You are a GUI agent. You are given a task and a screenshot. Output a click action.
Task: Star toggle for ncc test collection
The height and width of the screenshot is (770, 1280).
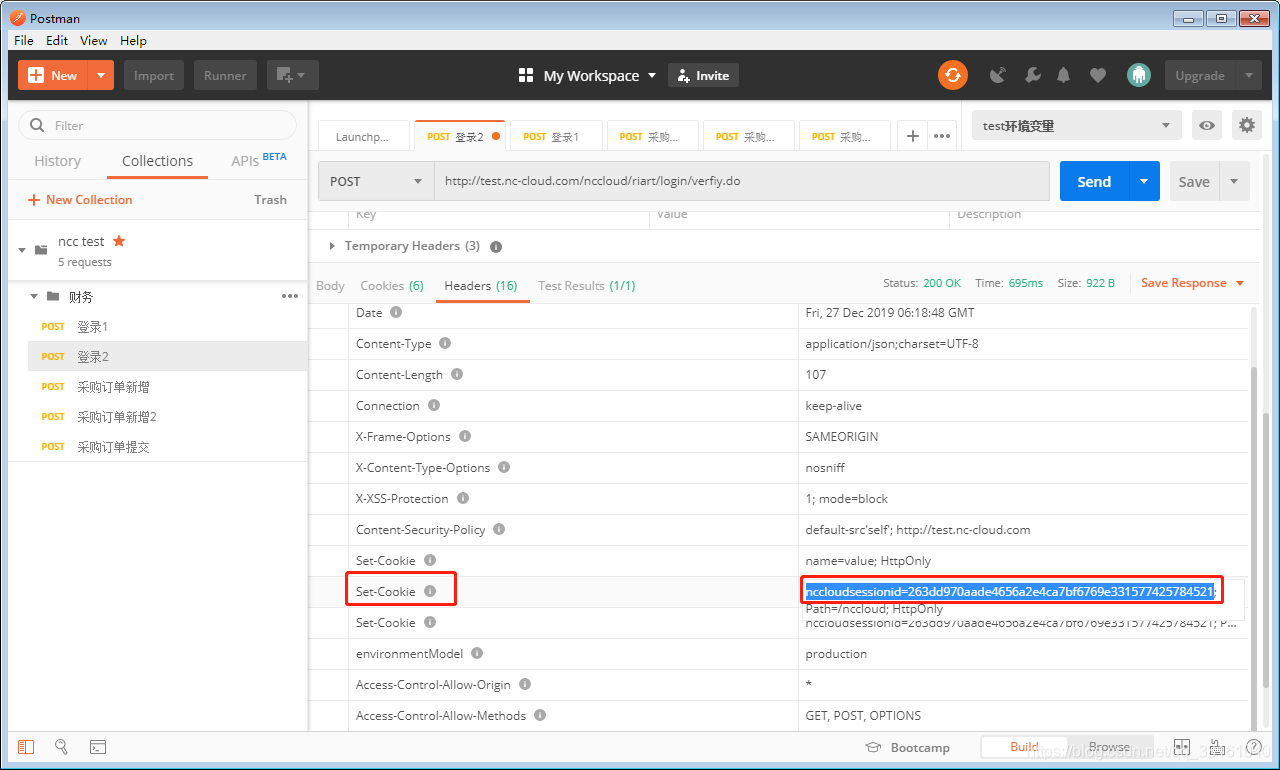[x=119, y=241]
